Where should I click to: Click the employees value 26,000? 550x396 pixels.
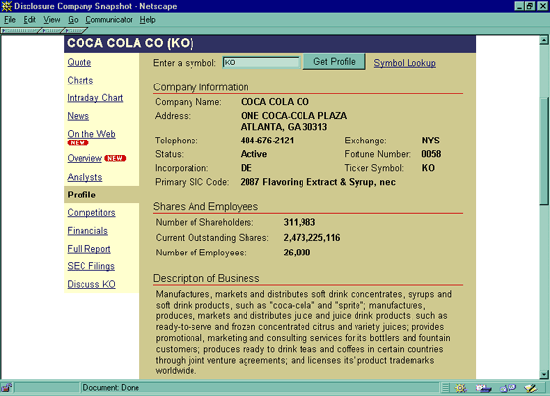[297, 253]
